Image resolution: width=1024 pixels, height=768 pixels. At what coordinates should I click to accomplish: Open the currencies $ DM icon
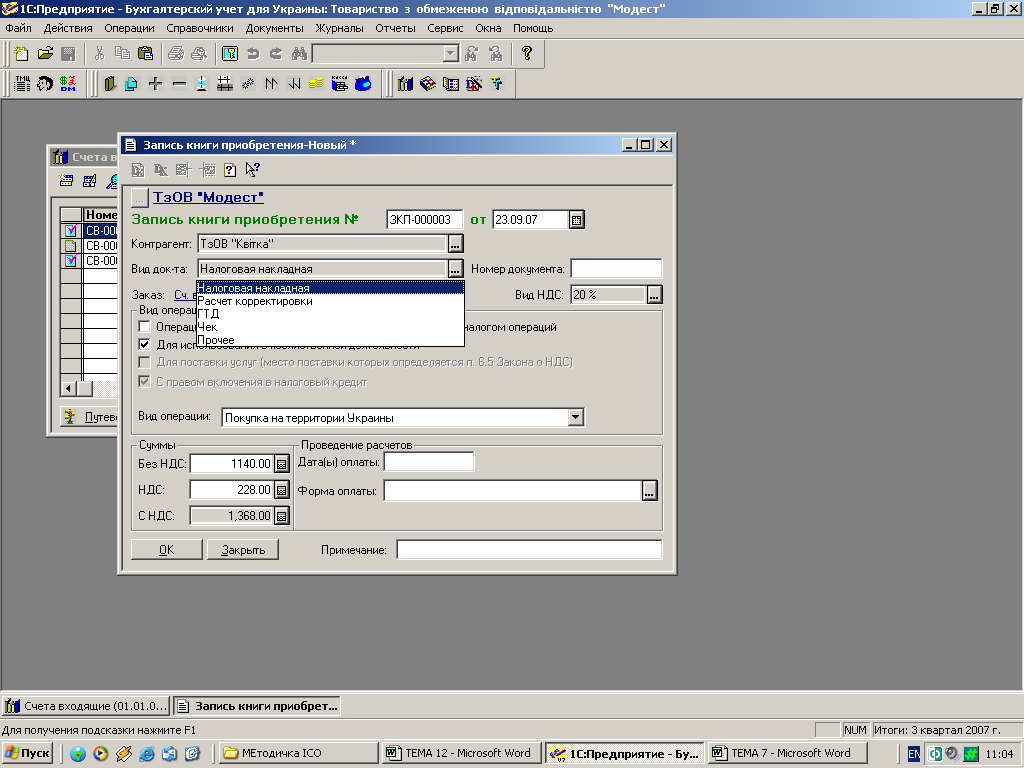pyautogui.click(x=68, y=84)
